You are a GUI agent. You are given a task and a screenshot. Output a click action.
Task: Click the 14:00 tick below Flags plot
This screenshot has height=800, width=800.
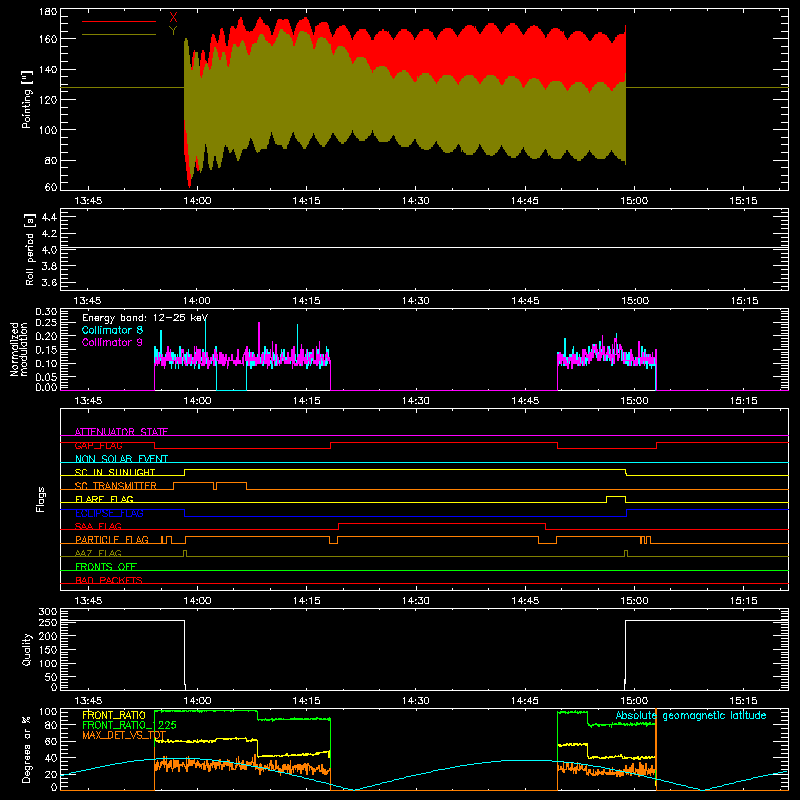click(x=197, y=601)
